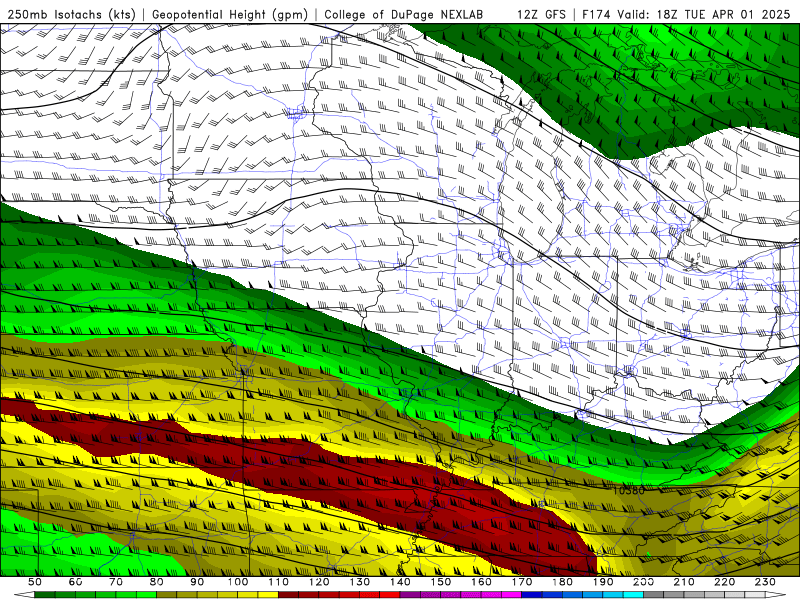Viewport: 800px width, 600px height.
Task: Click the legend value 130
Action: coord(360,582)
